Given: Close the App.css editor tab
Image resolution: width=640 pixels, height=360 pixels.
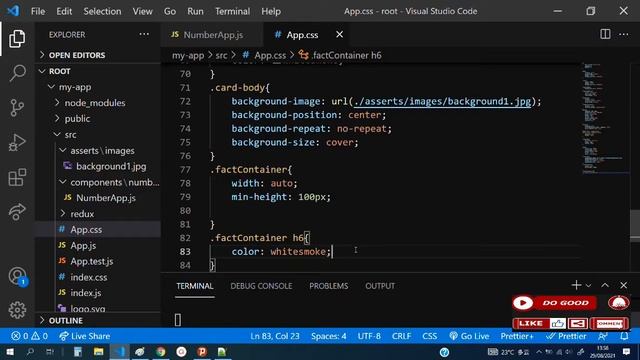Looking at the screenshot, I should pos(339,35).
